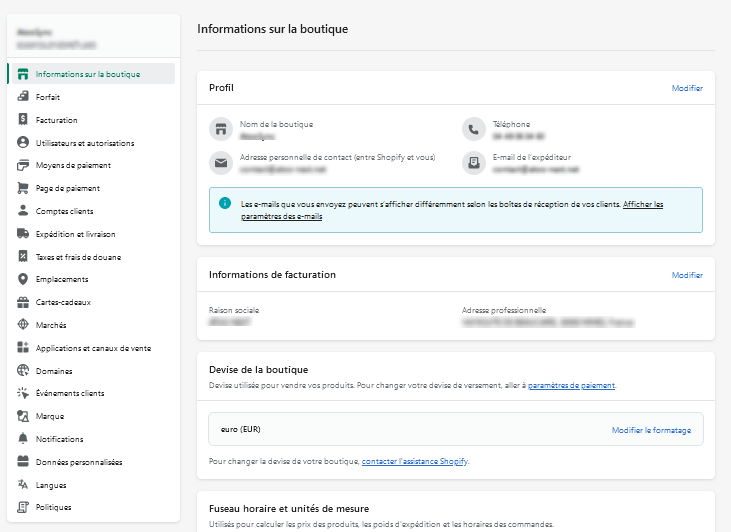Click the euro (EUR) currency field
The height and width of the screenshot is (532, 731).
(x=456, y=429)
